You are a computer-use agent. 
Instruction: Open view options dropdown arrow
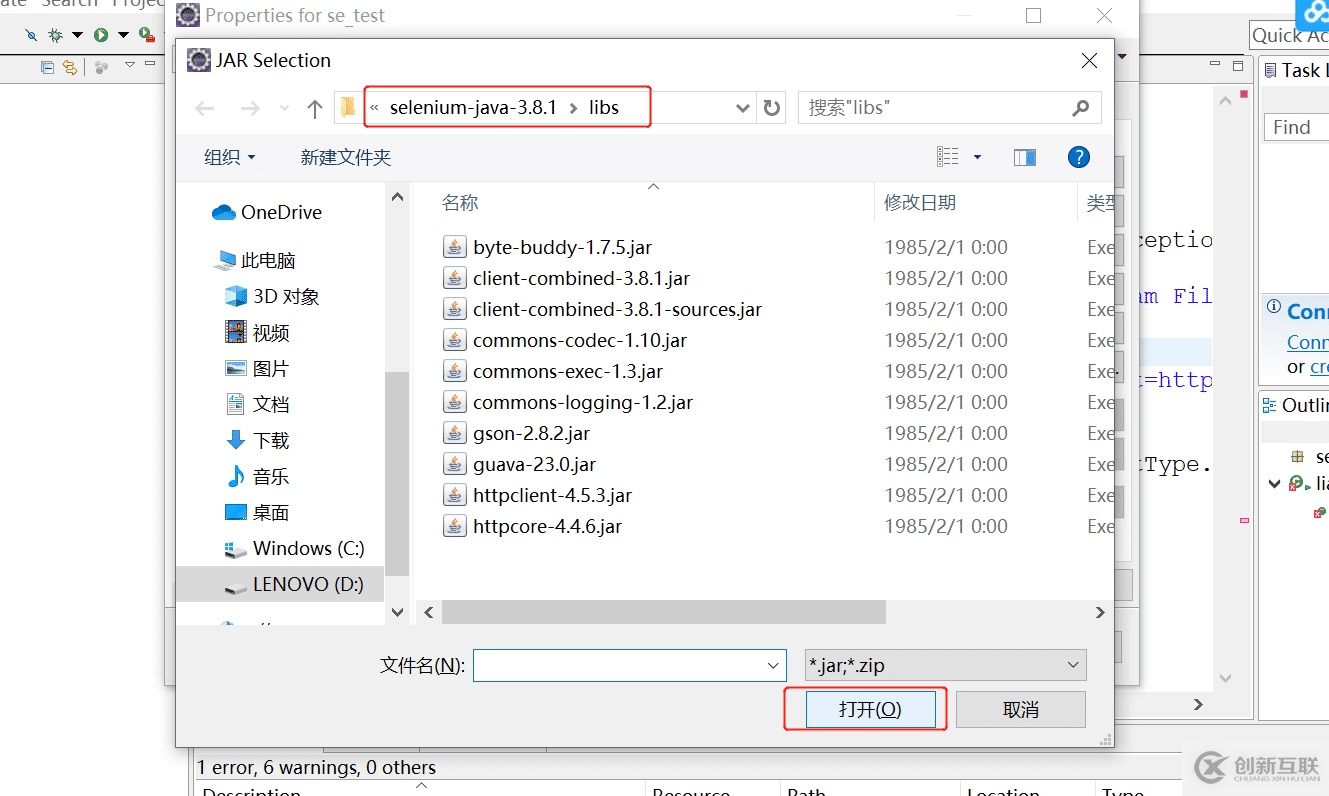(977, 157)
